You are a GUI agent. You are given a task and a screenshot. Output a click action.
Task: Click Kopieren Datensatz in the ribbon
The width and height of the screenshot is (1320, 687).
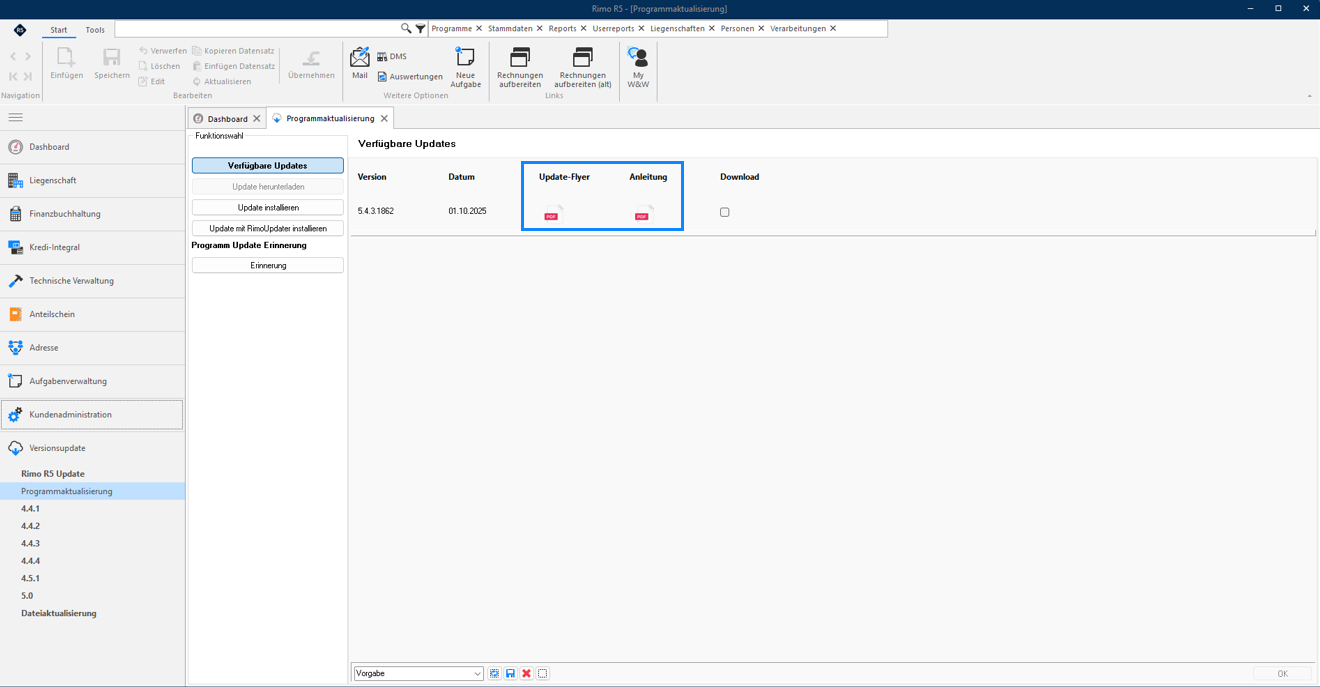(233, 51)
